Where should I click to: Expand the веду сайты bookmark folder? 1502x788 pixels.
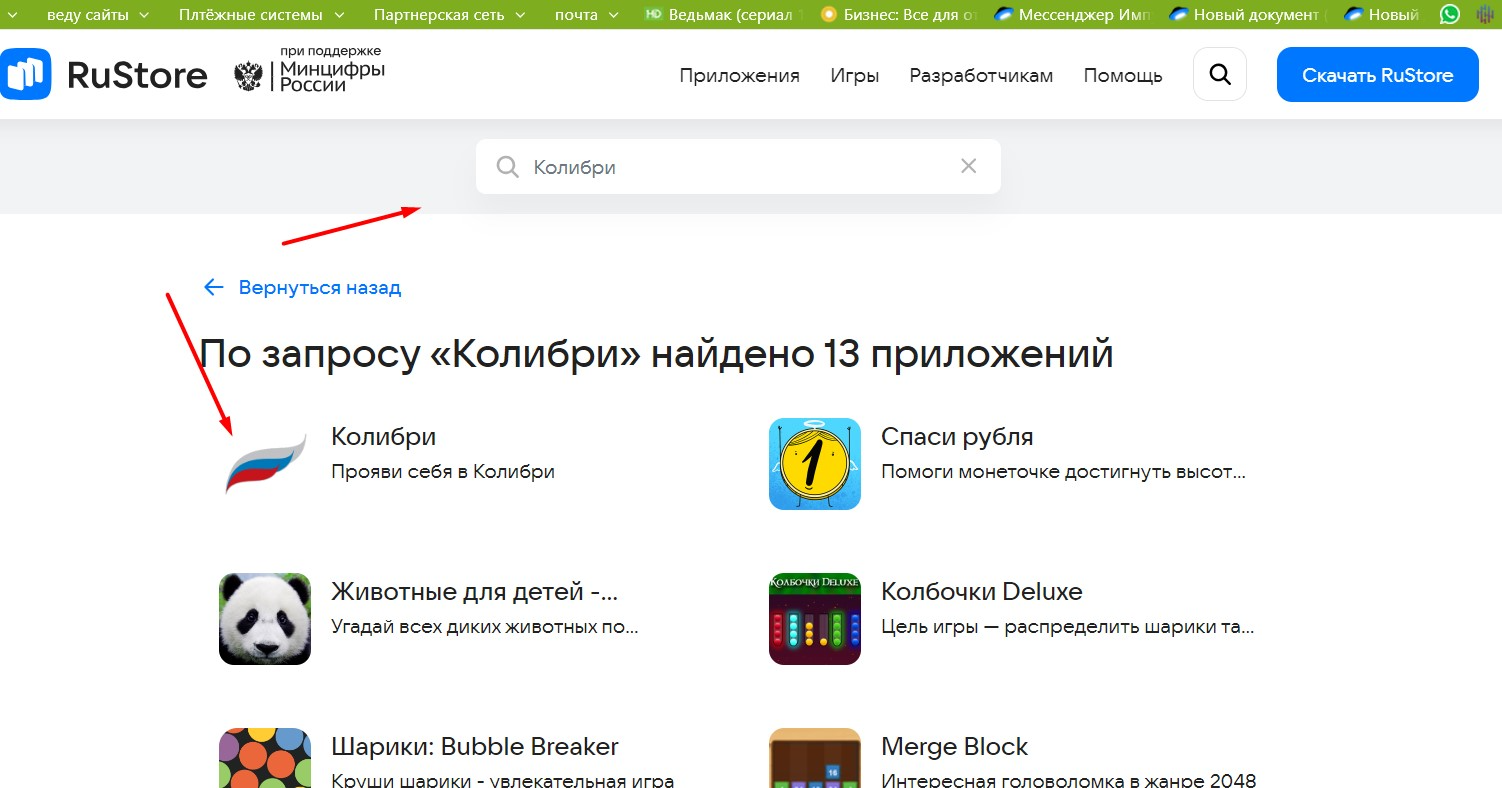point(98,14)
